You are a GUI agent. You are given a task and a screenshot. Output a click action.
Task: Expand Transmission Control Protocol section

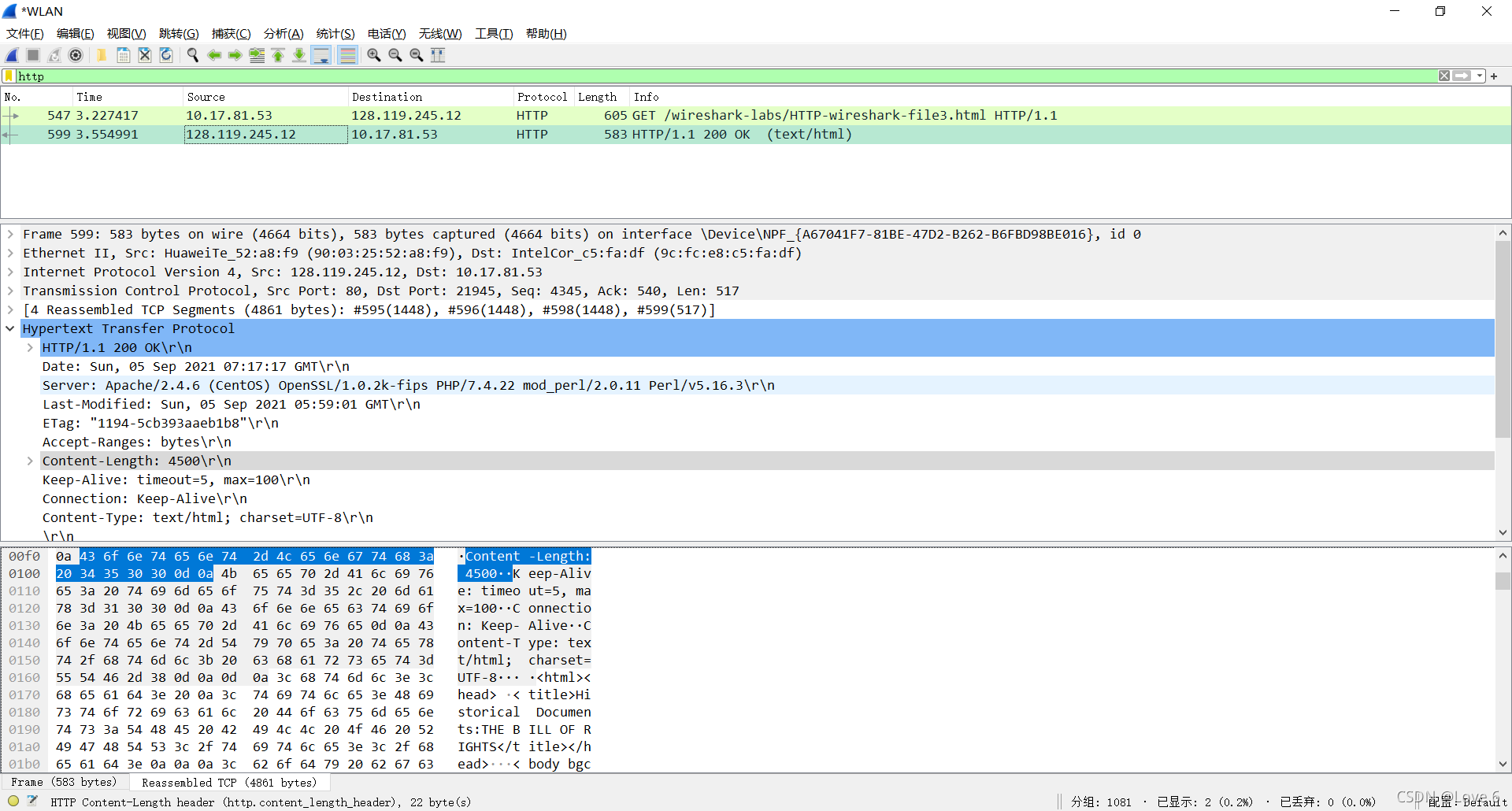coord(10,291)
